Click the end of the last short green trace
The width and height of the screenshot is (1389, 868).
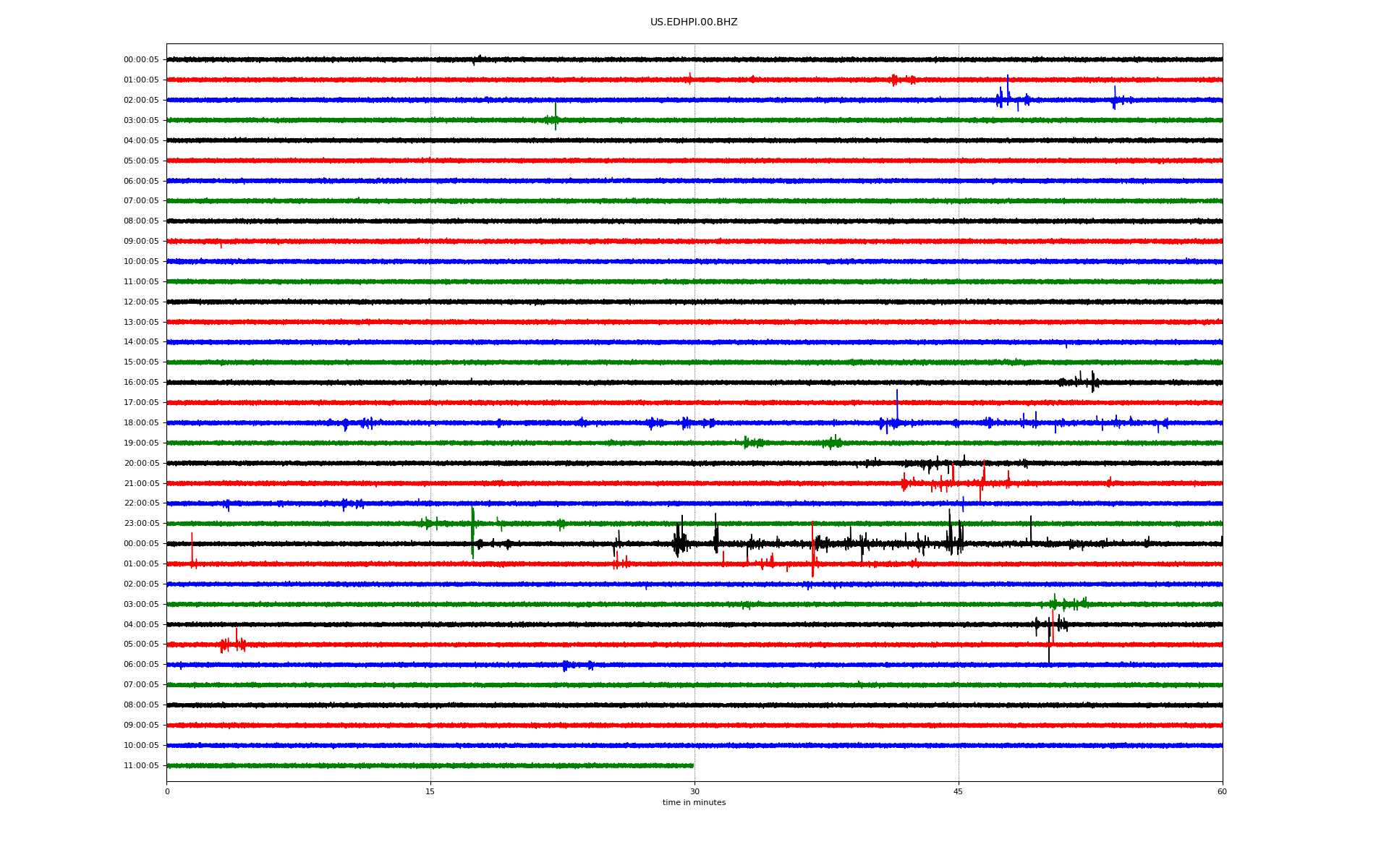(692, 765)
